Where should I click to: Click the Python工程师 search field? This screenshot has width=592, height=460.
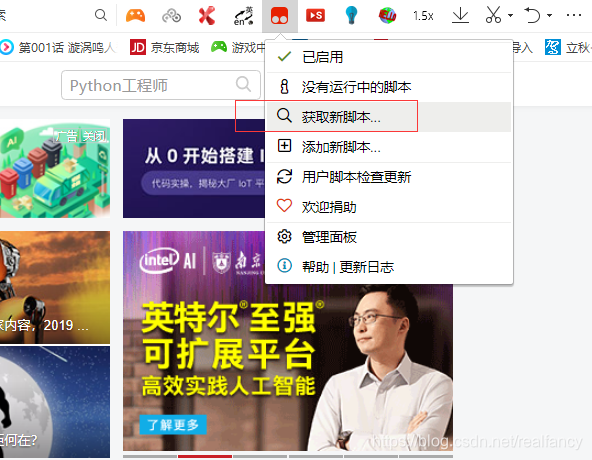(x=161, y=85)
